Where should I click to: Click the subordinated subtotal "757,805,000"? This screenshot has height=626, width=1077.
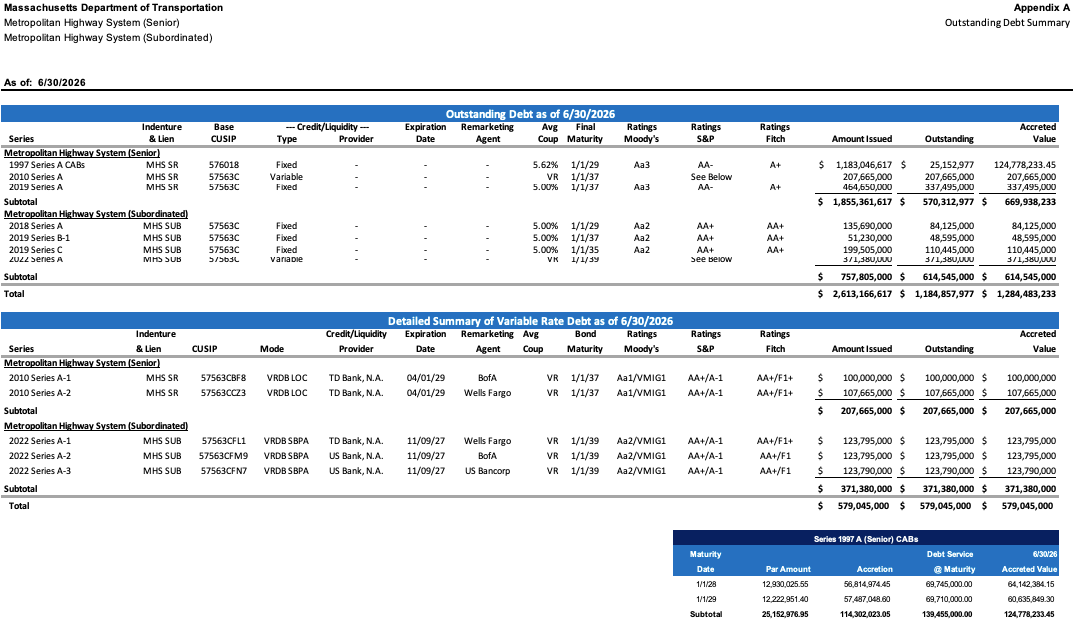[x=866, y=277]
